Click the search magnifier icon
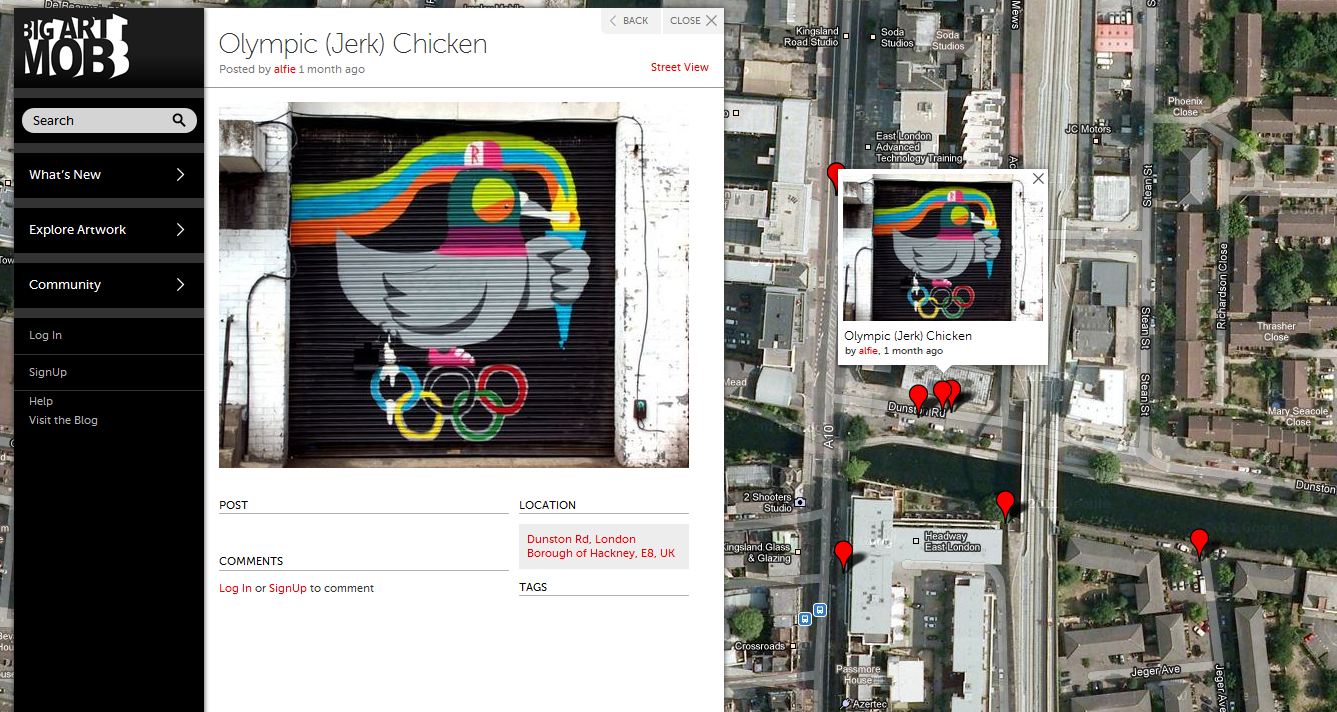Viewport: 1337px width, 712px height. pyautogui.click(x=179, y=120)
